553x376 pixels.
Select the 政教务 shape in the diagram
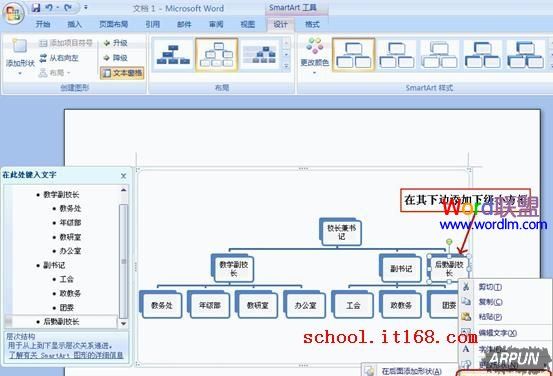pos(401,305)
